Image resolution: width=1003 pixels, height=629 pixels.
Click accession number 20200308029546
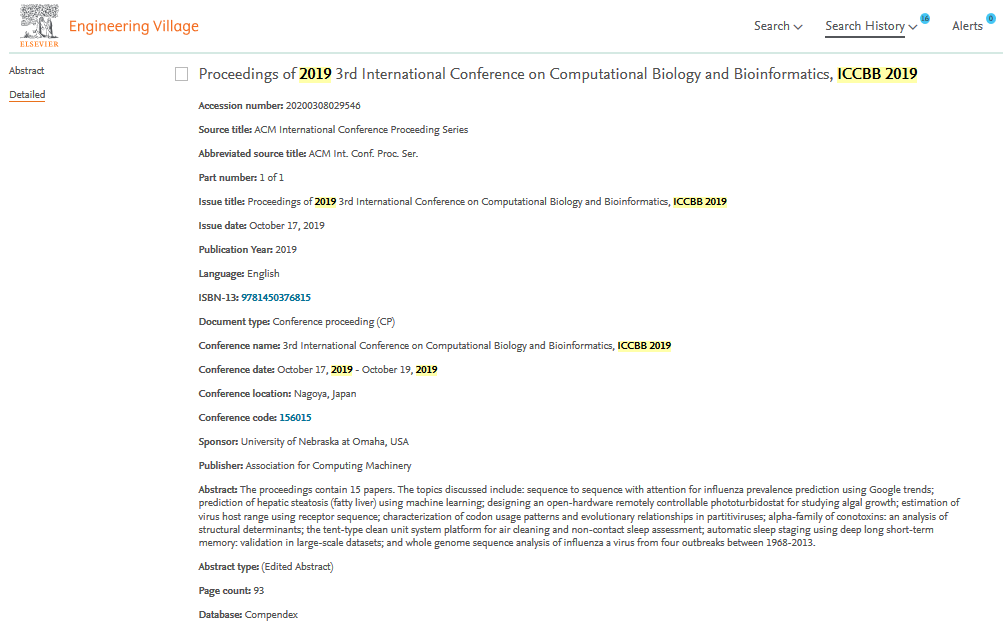(323, 106)
